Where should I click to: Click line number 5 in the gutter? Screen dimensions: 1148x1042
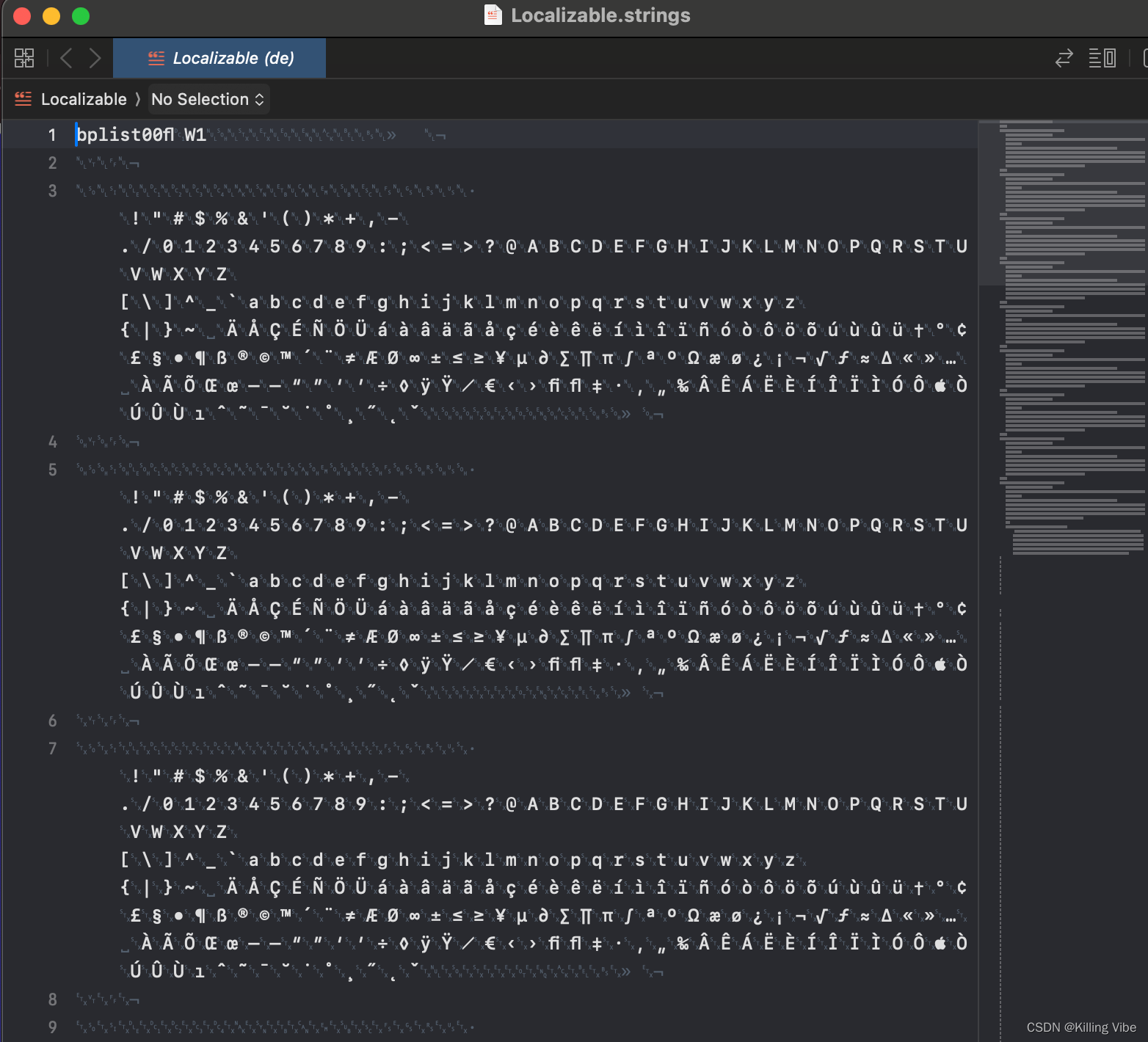[52, 470]
